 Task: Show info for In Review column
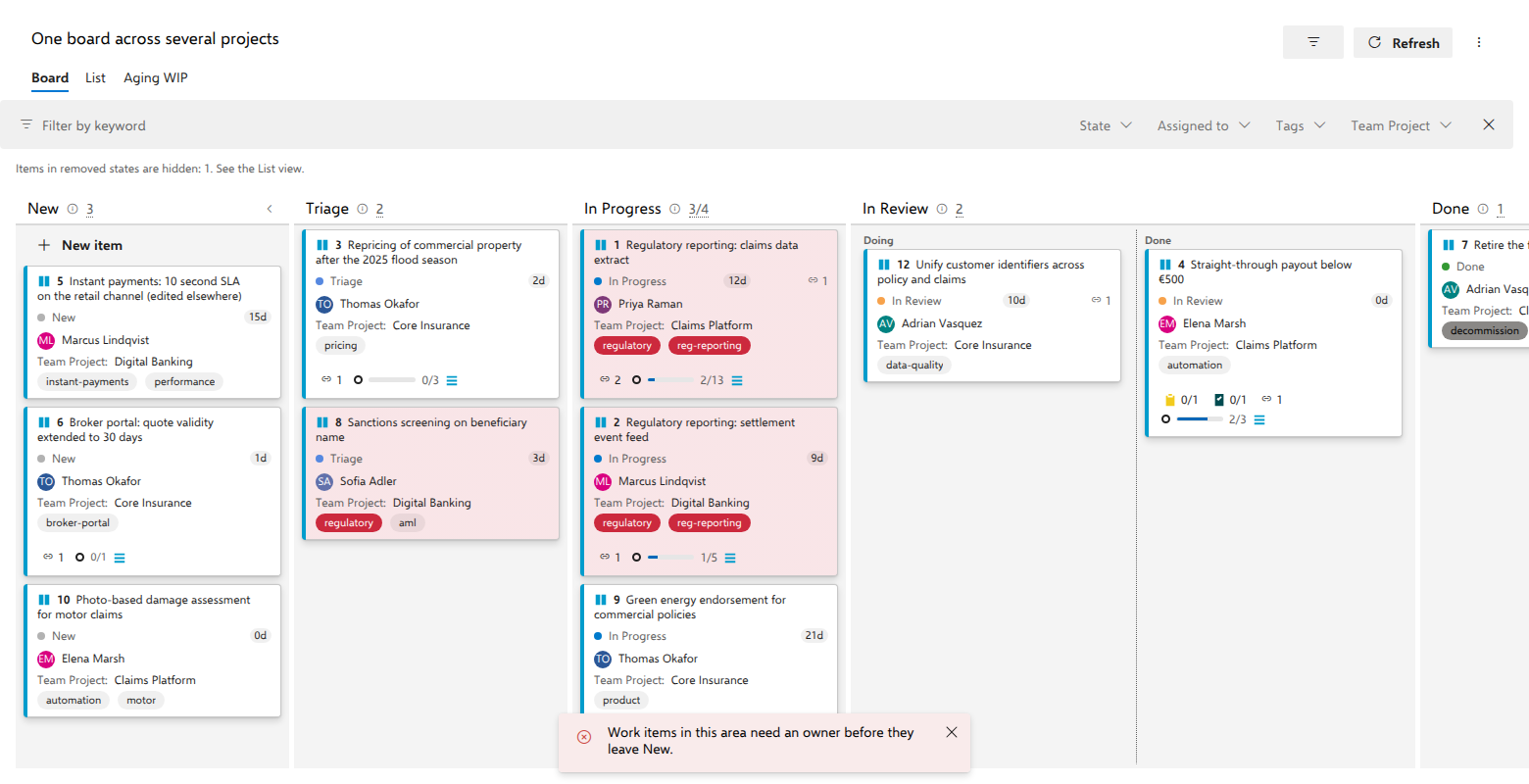(942, 209)
